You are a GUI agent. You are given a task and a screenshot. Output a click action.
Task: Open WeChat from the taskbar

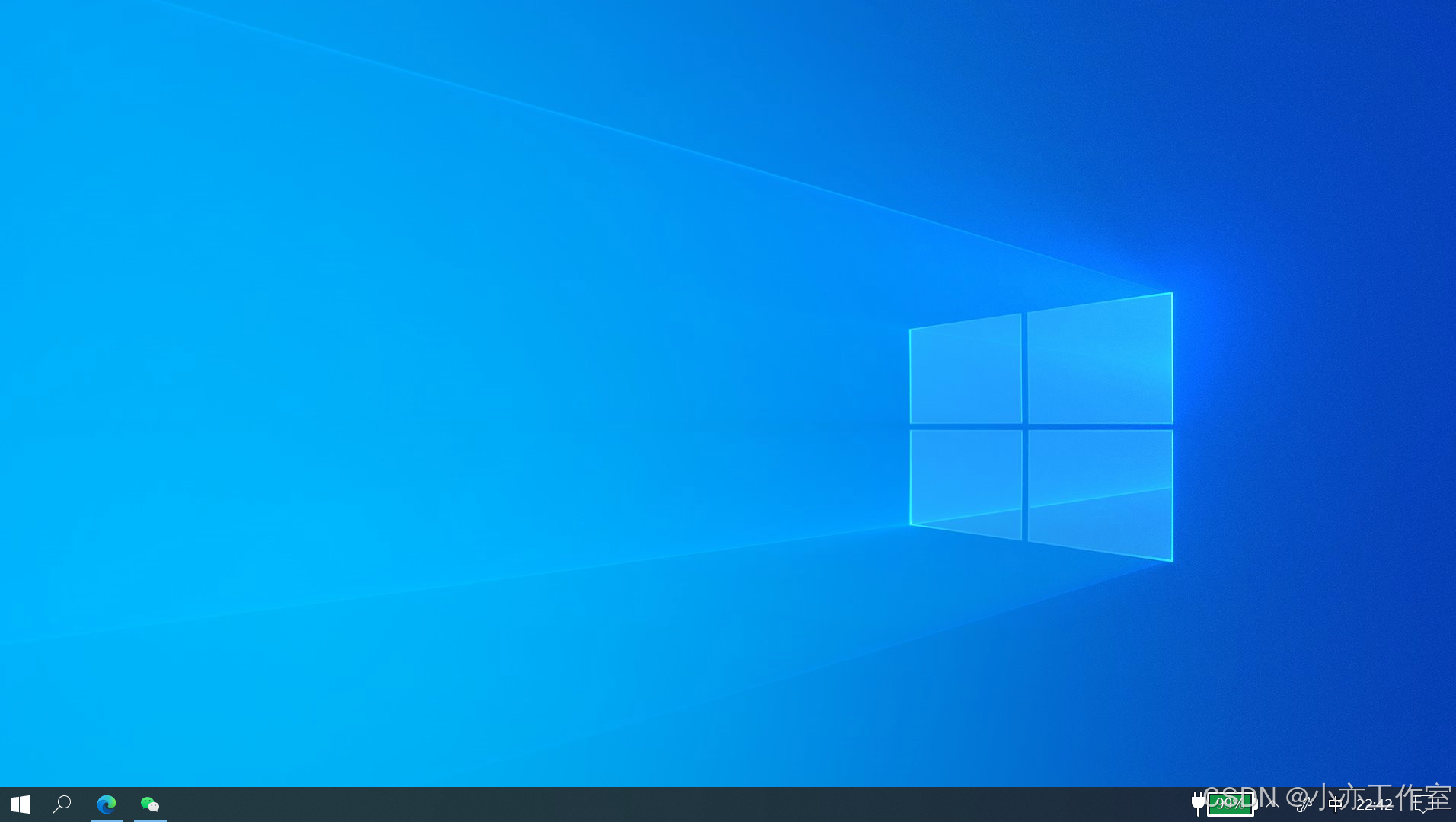pyautogui.click(x=150, y=804)
